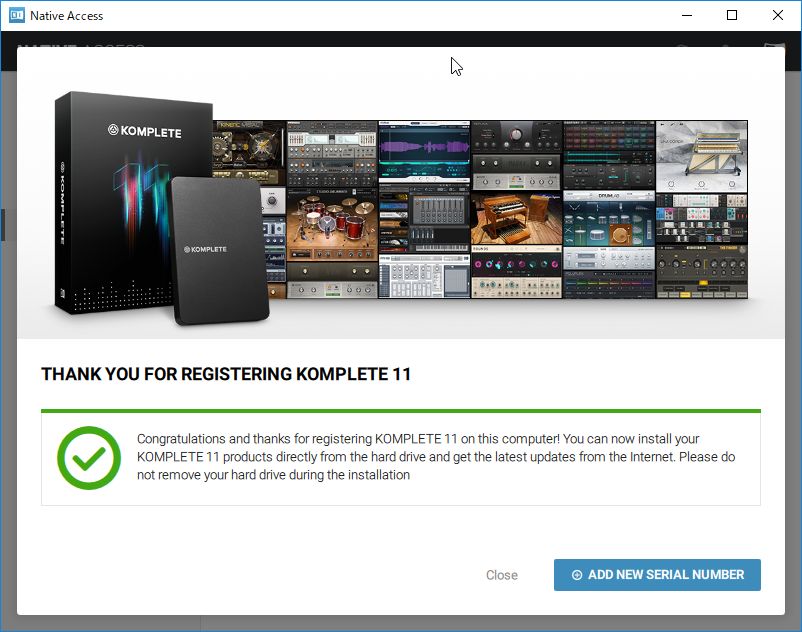802x632 pixels.
Task: Click the congratulations message text
Action: pyautogui.click(x=436, y=457)
